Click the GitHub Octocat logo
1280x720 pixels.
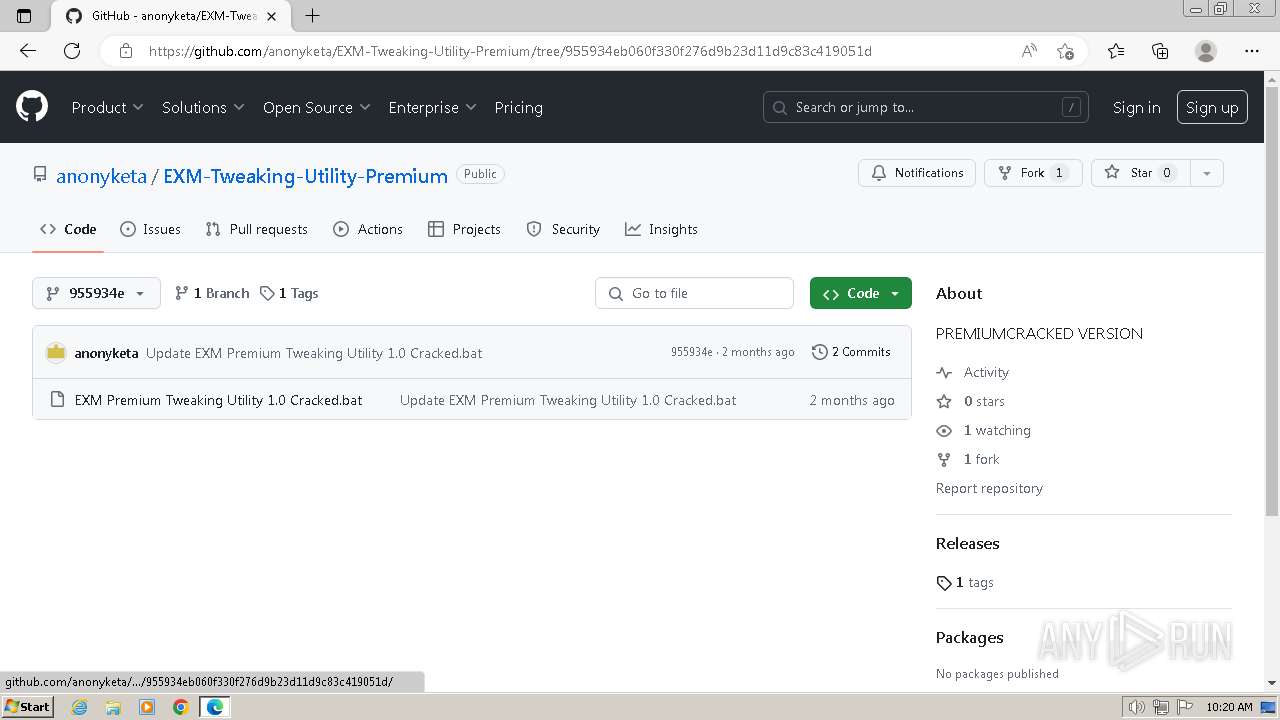[32, 107]
